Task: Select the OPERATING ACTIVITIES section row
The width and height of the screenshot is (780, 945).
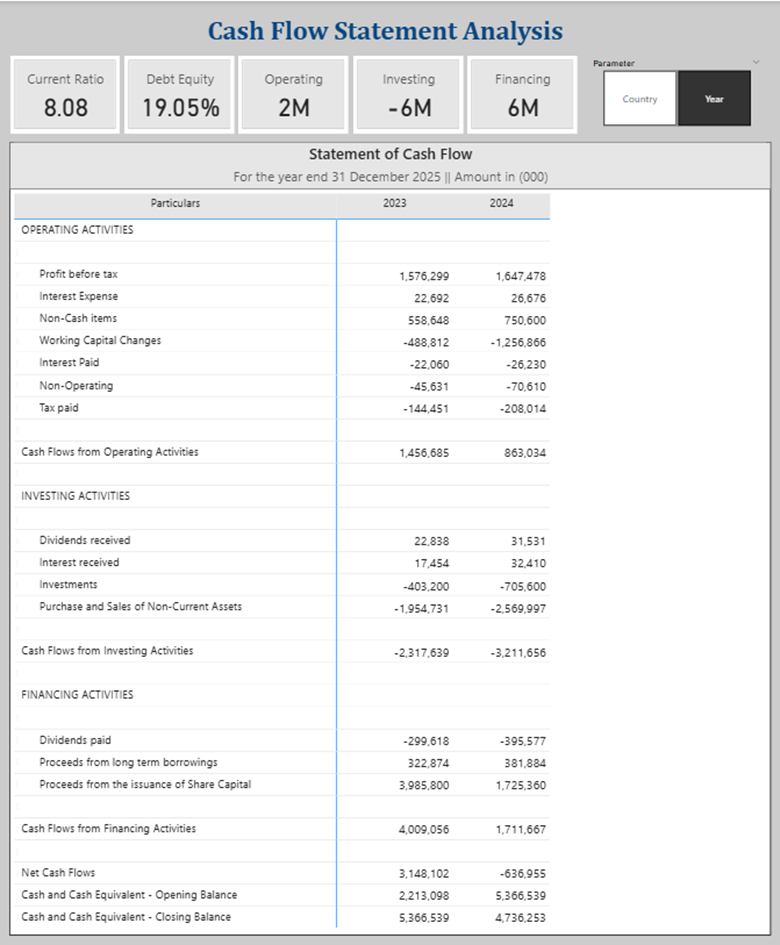Action: pyautogui.click(x=77, y=229)
